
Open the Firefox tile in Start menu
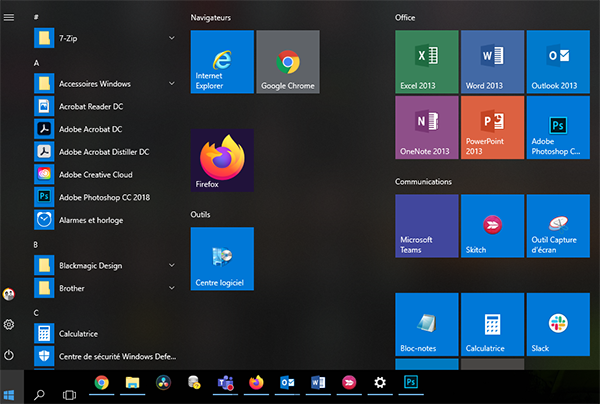[x=222, y=160]
